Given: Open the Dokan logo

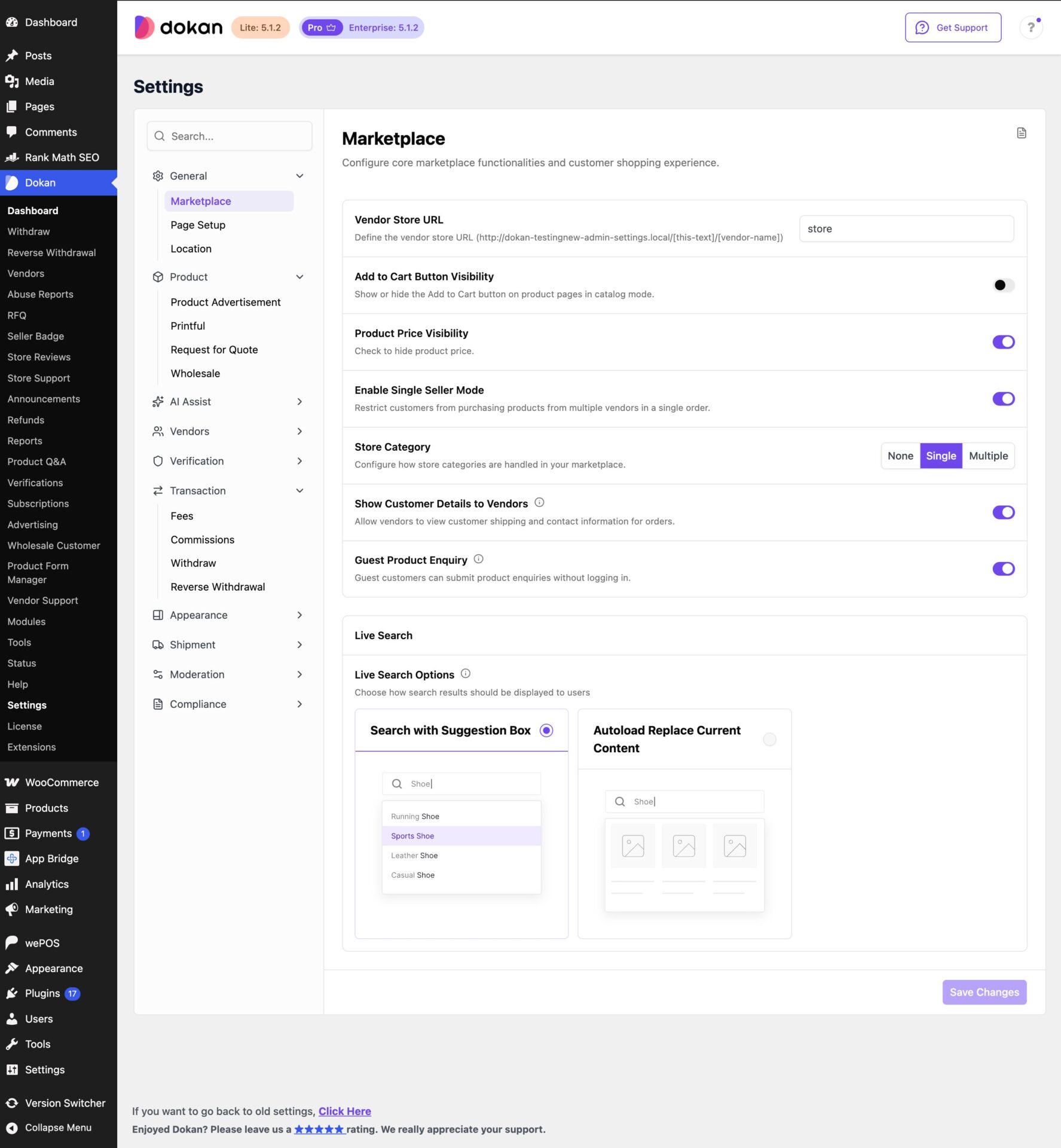Looking at the screenshot, I should pyautogui.click(x=178, y=28).
